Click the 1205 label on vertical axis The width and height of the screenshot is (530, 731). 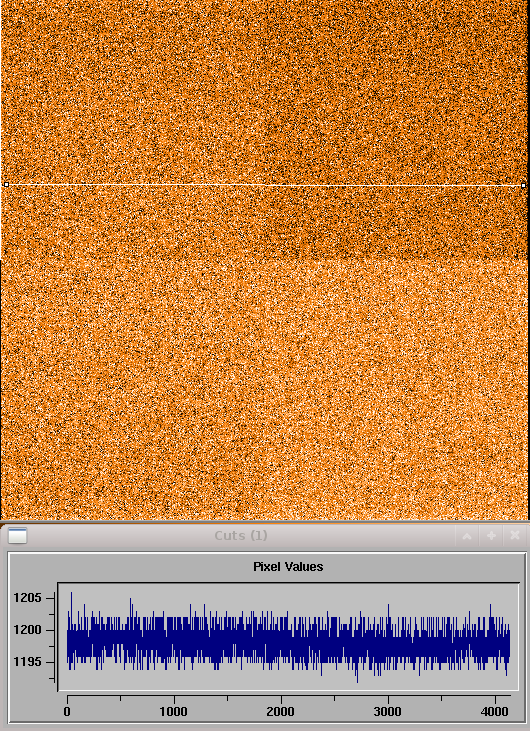pyautogui.click(x=27, y=598)
